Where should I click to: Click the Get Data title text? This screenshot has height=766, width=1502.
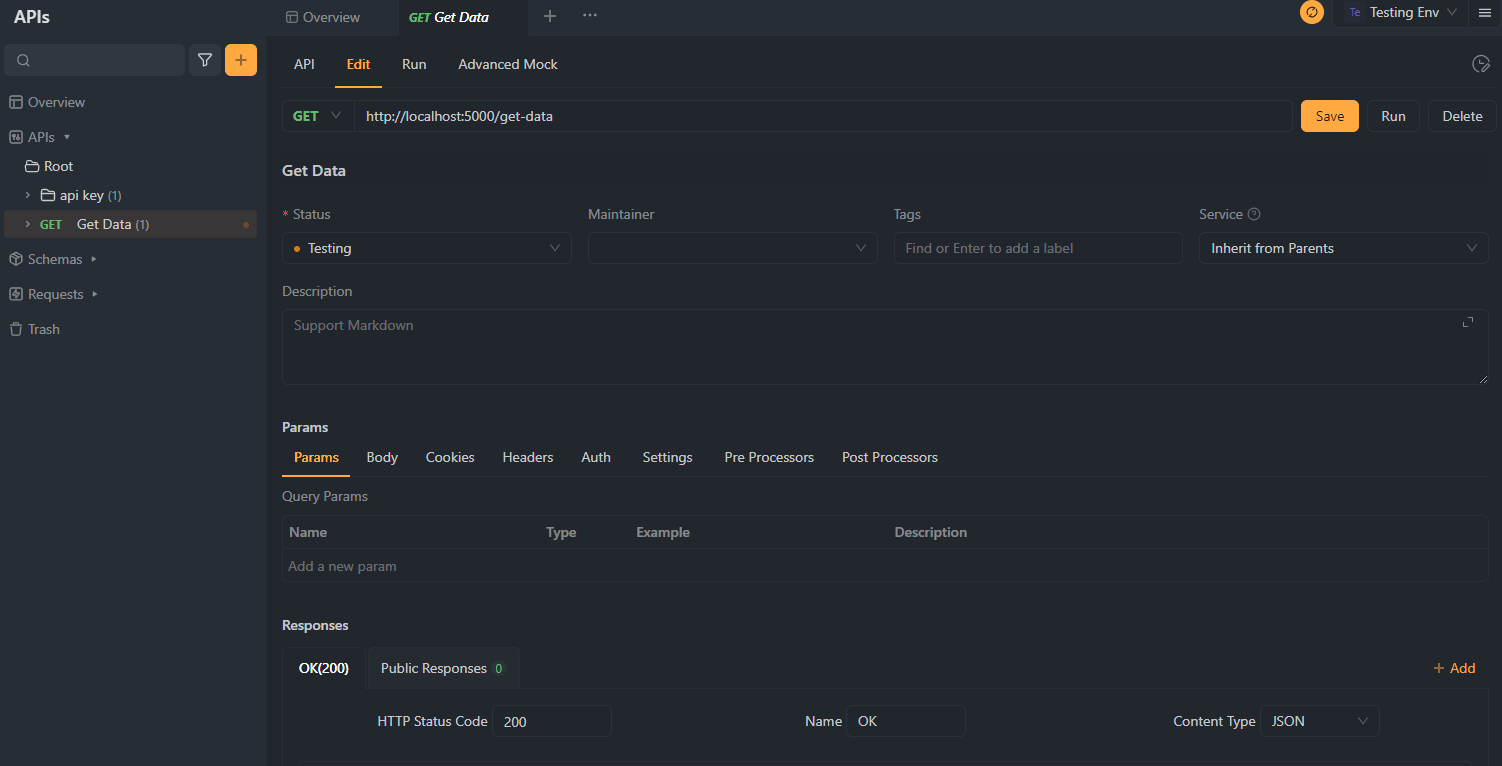point(314,171)
